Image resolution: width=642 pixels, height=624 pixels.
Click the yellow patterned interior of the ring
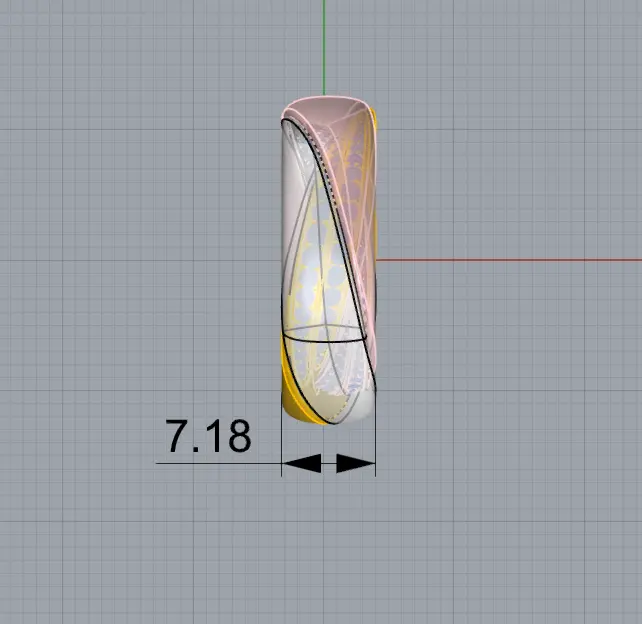(x=322, y=250)
